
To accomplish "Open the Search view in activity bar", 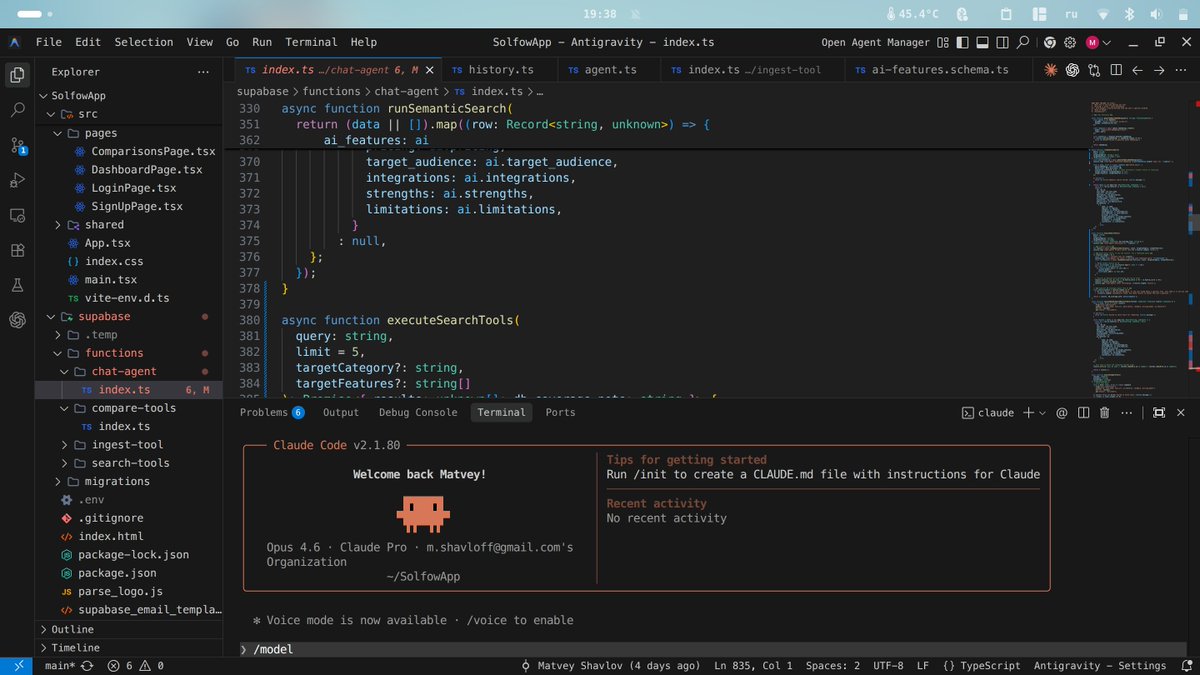I will (17, 110).
